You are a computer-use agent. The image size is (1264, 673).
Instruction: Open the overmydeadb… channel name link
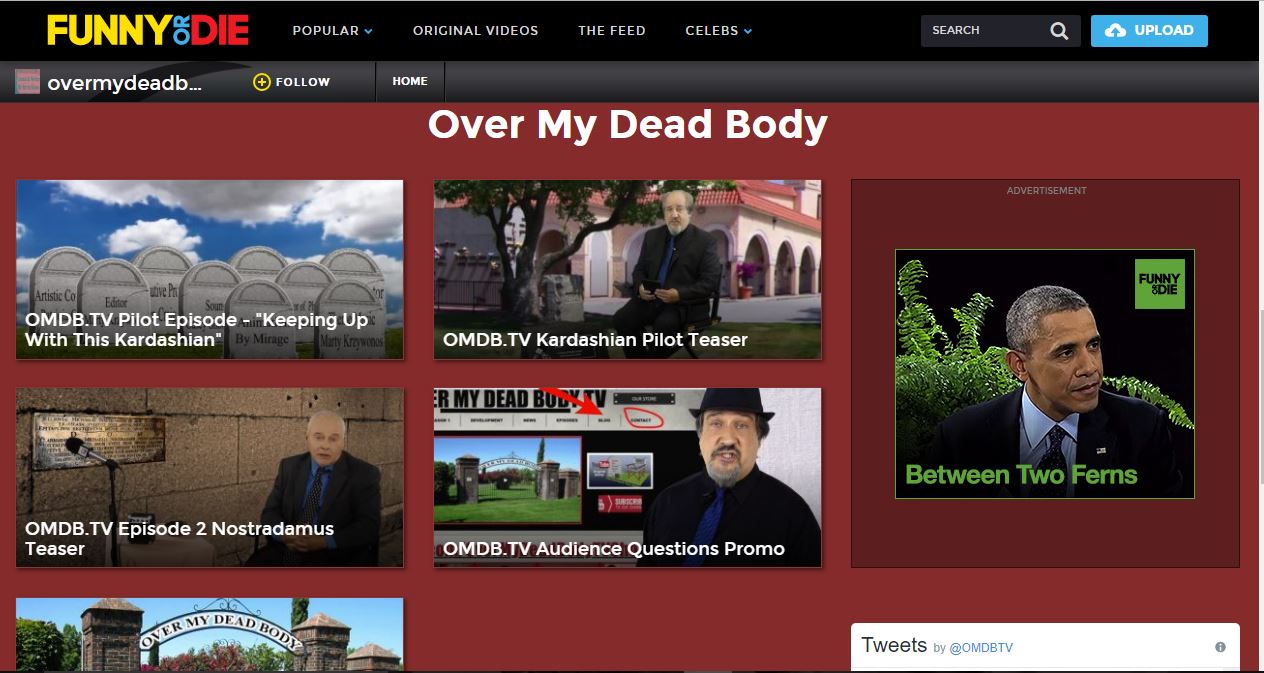click(x=125, y=83)
